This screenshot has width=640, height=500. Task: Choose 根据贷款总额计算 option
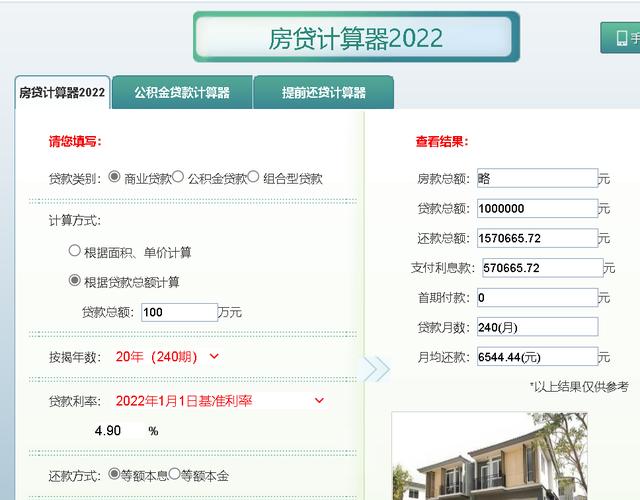pos(75,281)
